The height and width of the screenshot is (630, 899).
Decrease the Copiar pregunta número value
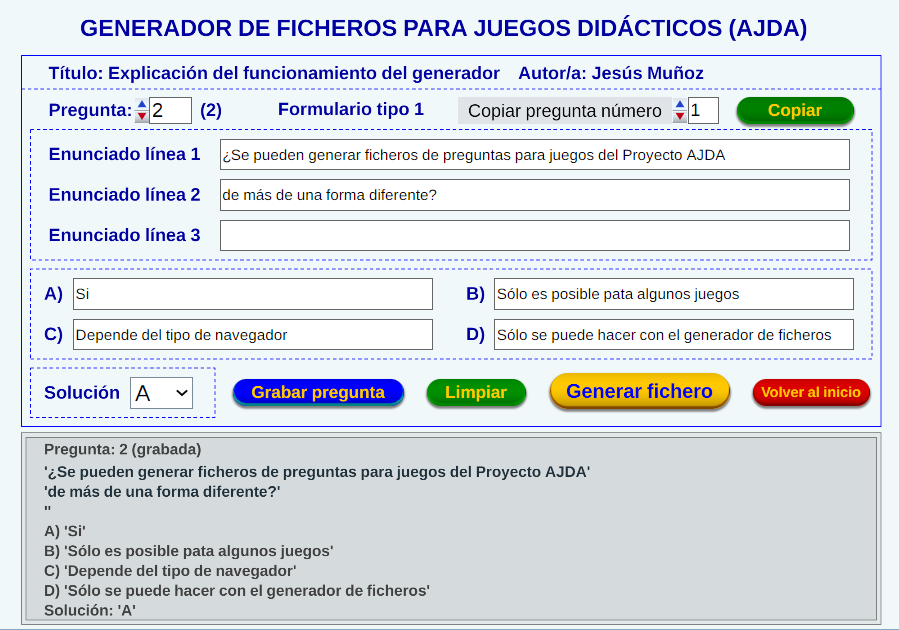click(680, 116)
